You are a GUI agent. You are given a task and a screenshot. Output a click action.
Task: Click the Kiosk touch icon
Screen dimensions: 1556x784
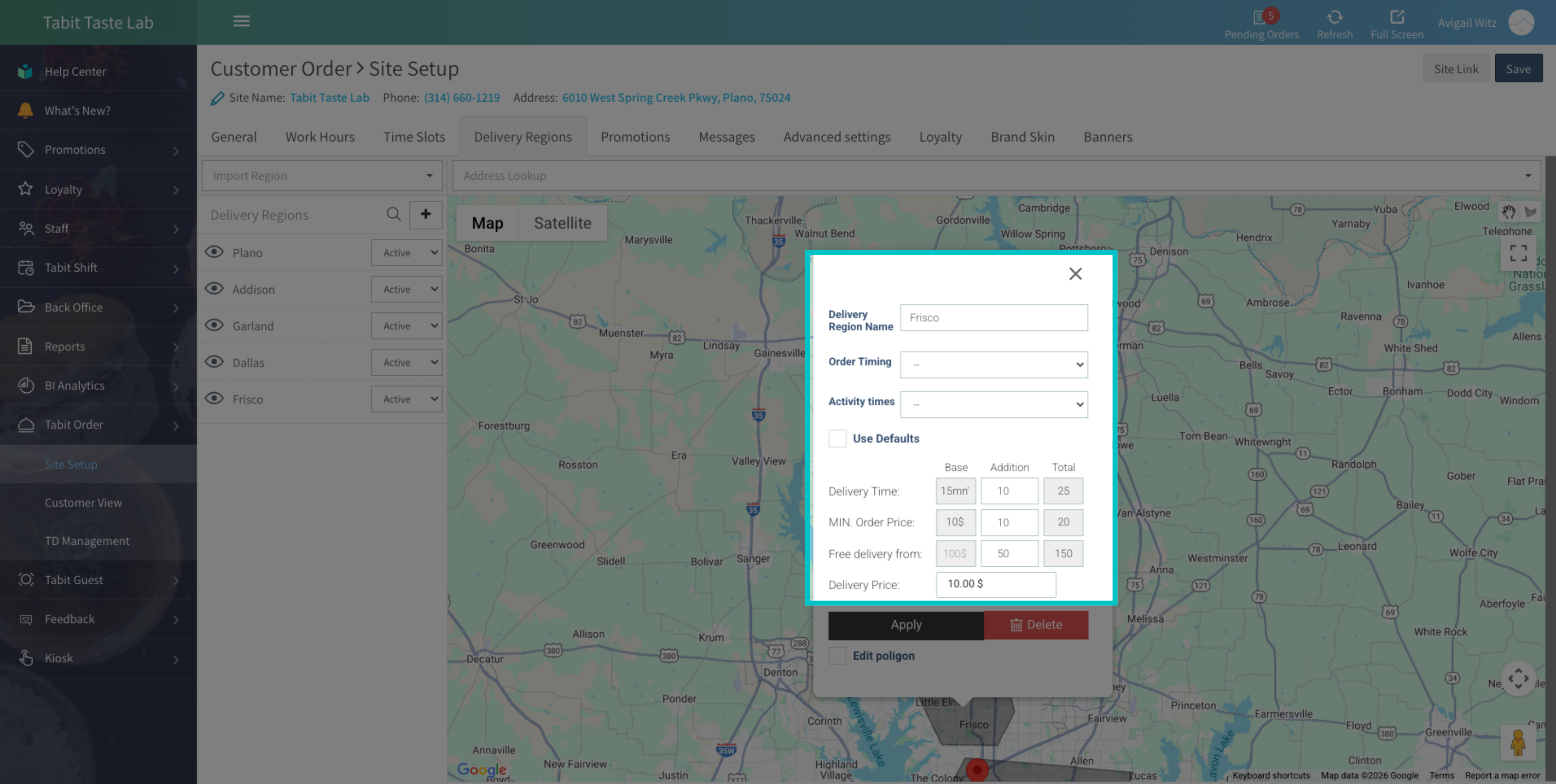pos(25,658)
